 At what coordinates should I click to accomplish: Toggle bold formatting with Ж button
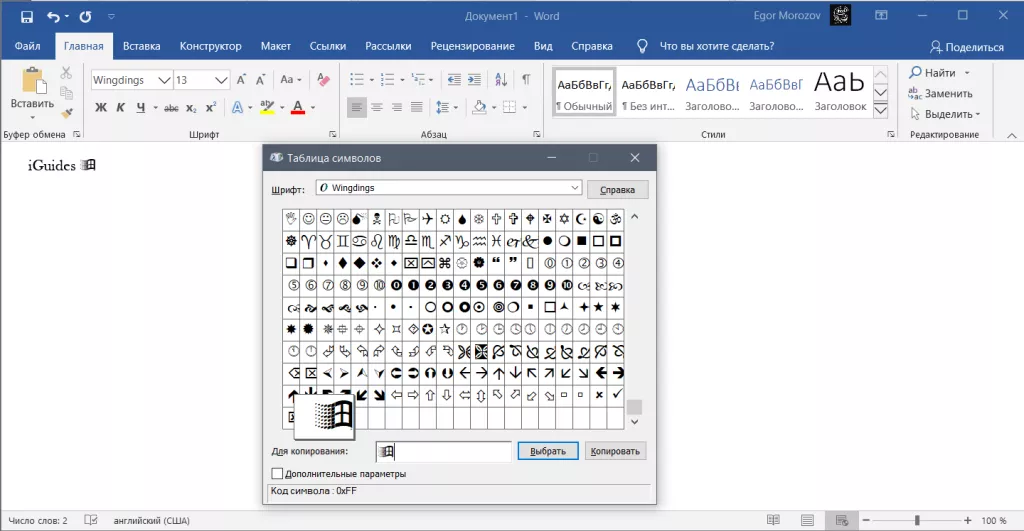101,108
